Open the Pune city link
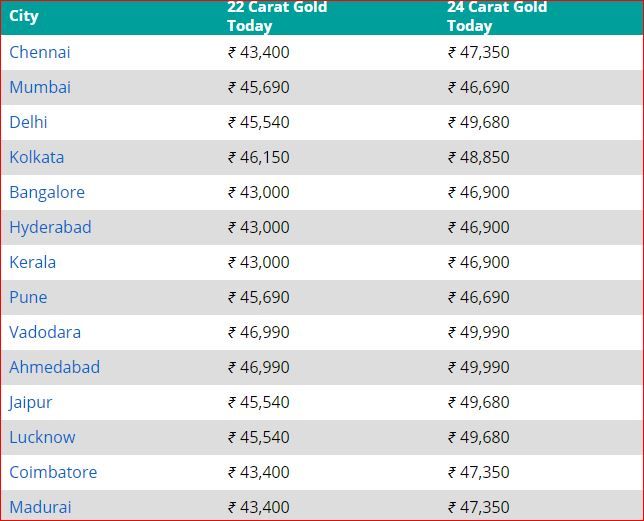Image resolution: width=644 pixels, height=521 pixels. 28,297
